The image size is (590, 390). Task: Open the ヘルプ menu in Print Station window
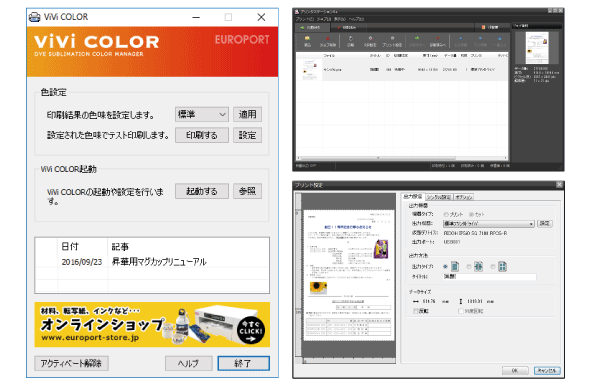point(356,19)
